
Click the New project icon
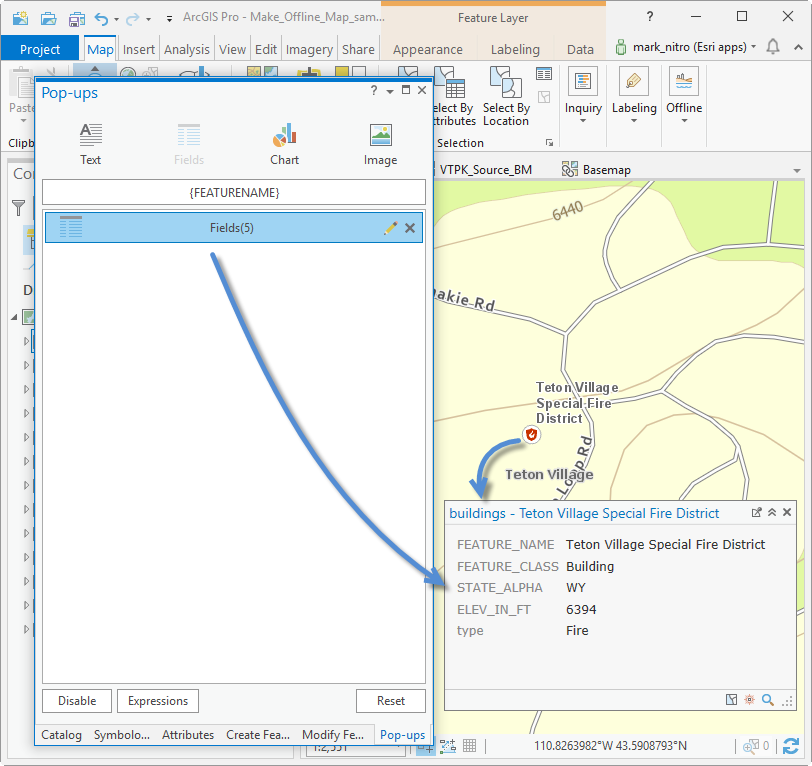21,19
